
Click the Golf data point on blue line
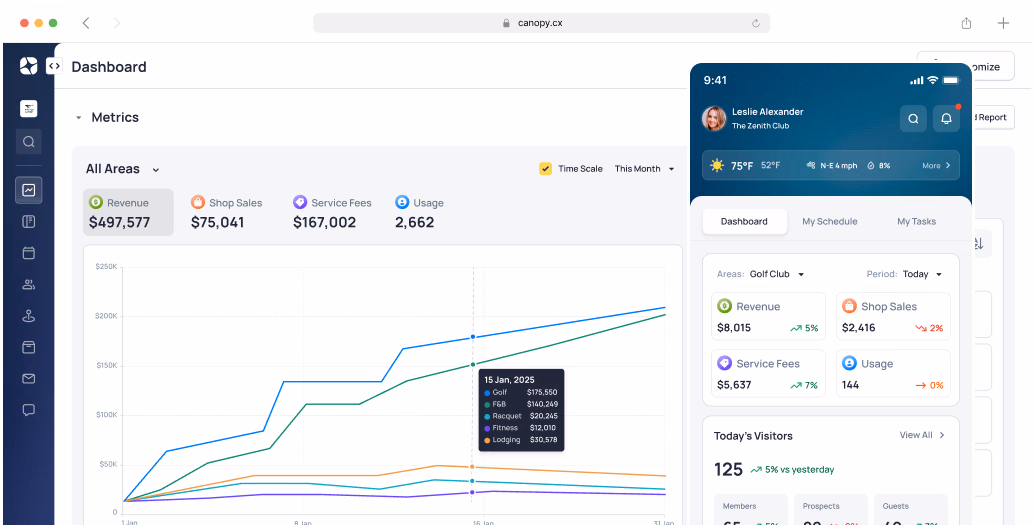click(x=473, y=337)
